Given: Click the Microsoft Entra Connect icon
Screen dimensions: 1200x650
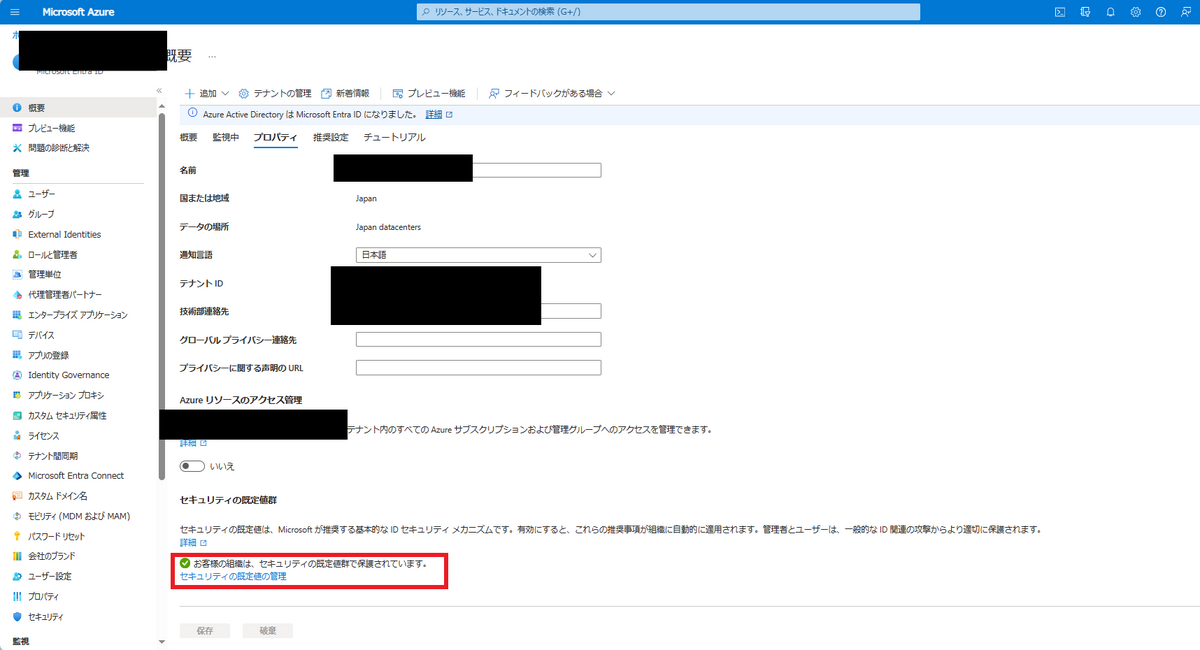Looking at the screenshot, I should 17,475.
